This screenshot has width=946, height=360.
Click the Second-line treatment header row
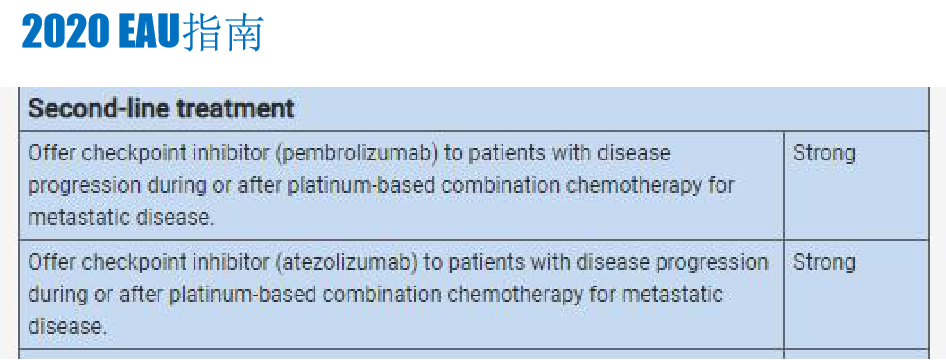coord(473,109)
